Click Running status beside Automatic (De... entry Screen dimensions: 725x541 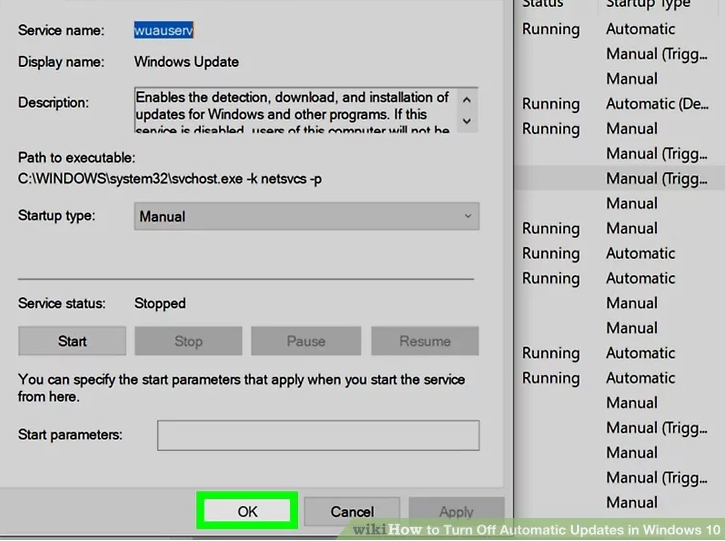click(x=550, y=104)
